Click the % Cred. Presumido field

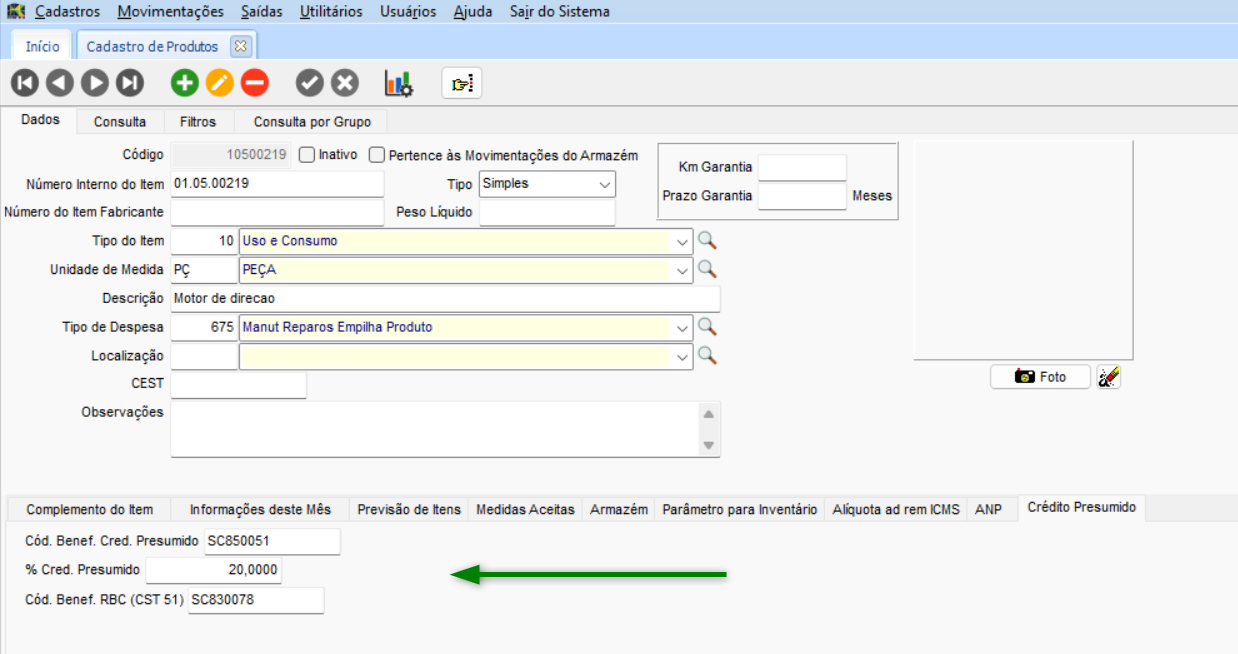213,570
